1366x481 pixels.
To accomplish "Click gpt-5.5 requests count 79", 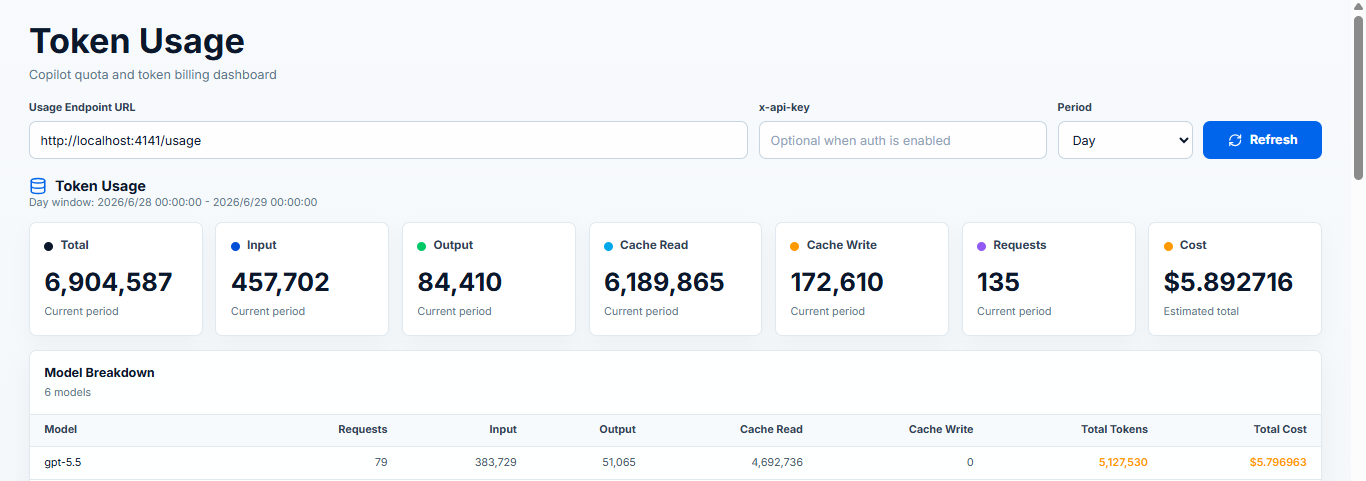I will click(x=380, y=462).
